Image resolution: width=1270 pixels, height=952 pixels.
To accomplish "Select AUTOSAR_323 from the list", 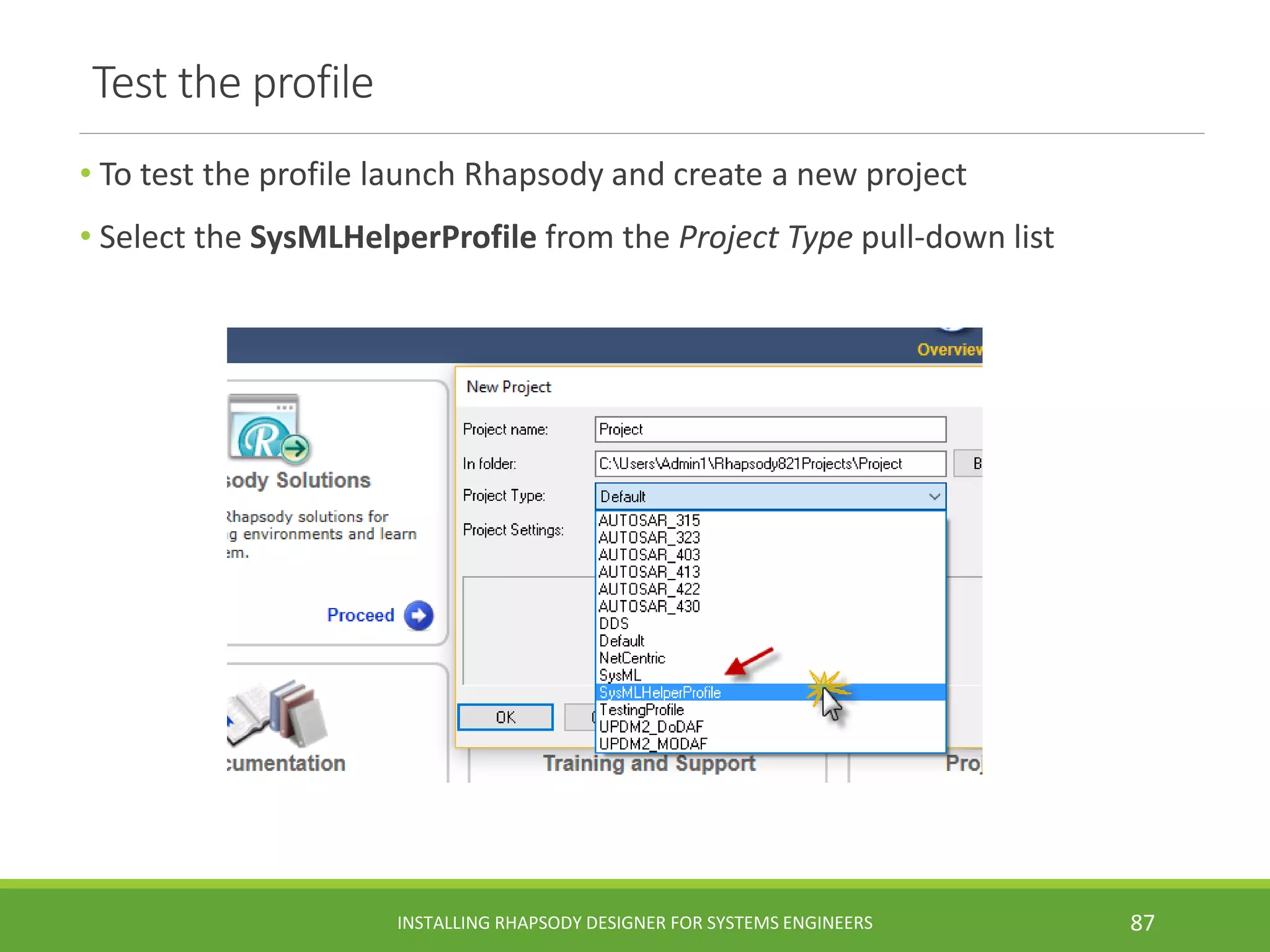I will click(x=770, y=537).
